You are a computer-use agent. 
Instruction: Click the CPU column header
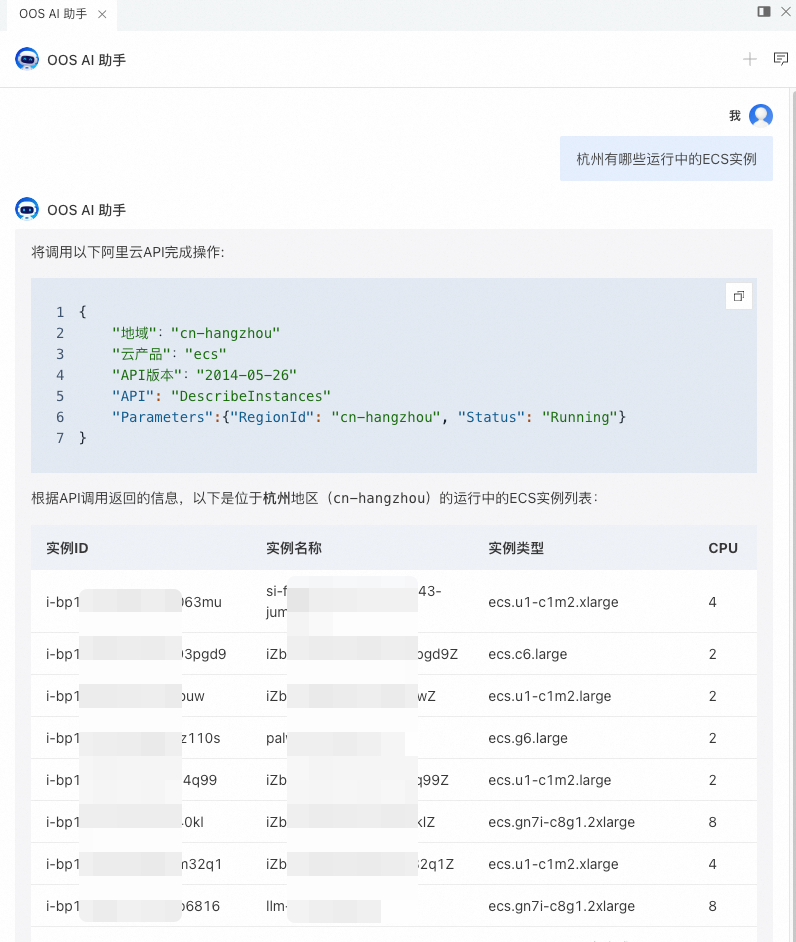pyautogui.click(x=723, y=548)
